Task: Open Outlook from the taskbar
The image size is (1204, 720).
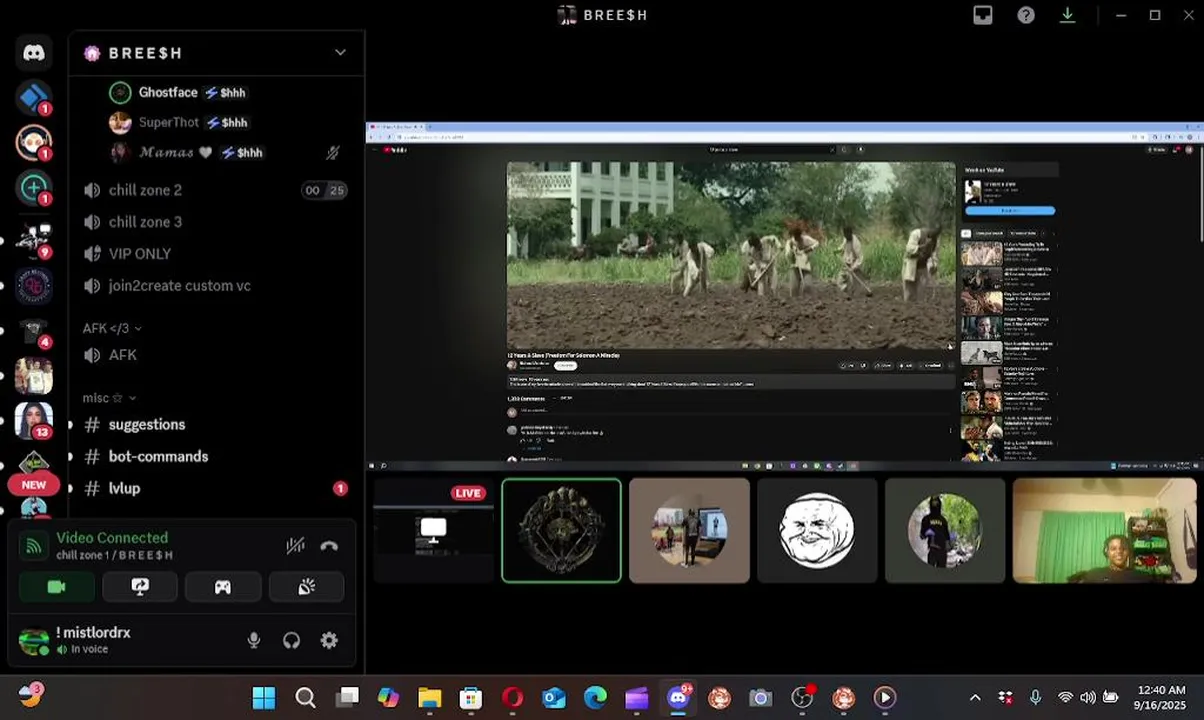Action: [554, 698]
